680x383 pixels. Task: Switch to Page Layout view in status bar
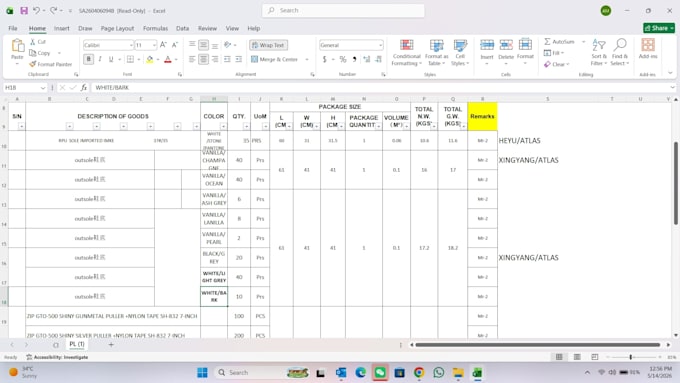[x=577, y=357]
